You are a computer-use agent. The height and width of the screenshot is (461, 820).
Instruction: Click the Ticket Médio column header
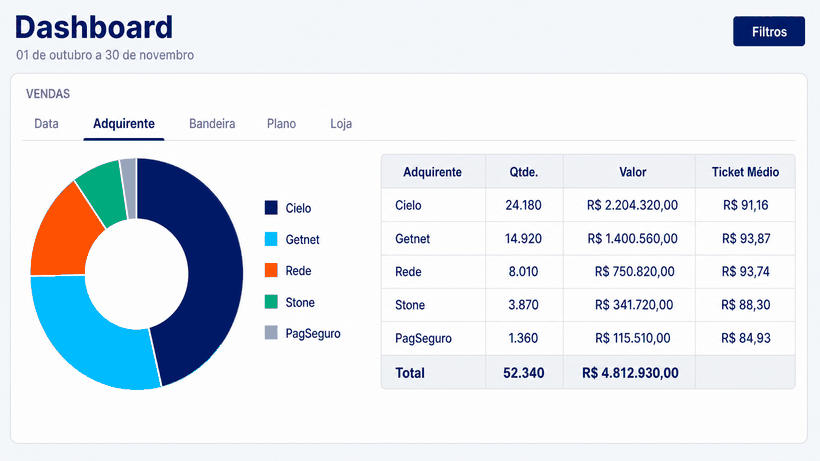pos(745,172)
